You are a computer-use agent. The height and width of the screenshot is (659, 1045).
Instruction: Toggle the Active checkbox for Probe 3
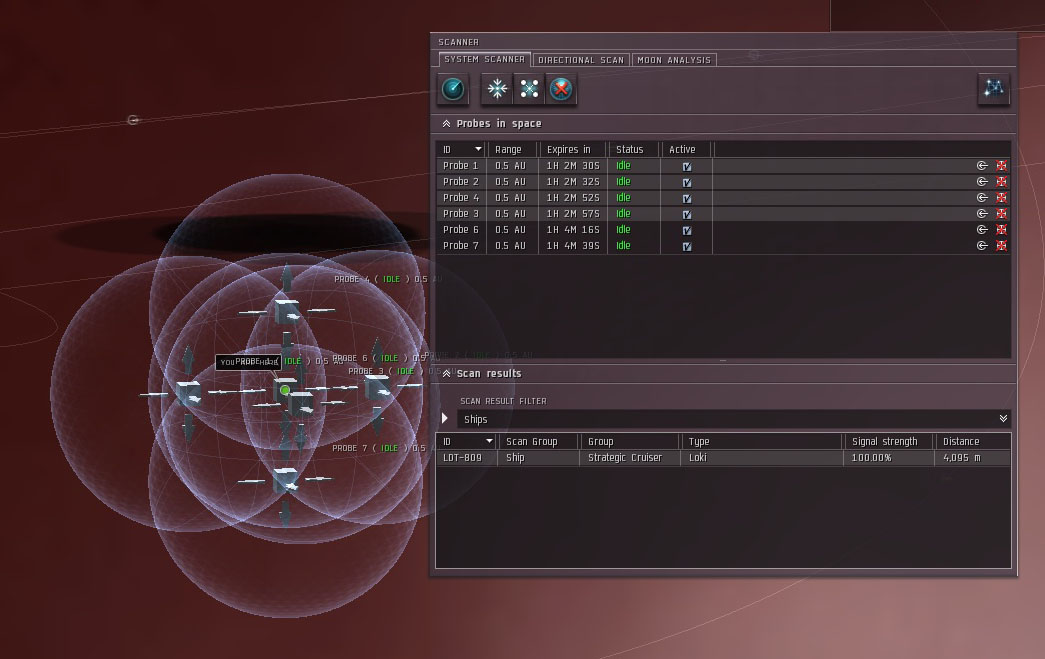pos(687,215)
